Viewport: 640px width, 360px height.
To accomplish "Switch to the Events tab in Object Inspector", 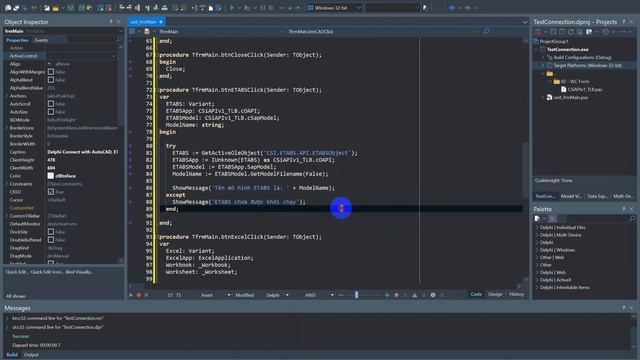I will pyautogui.click(x=41, y=40).
